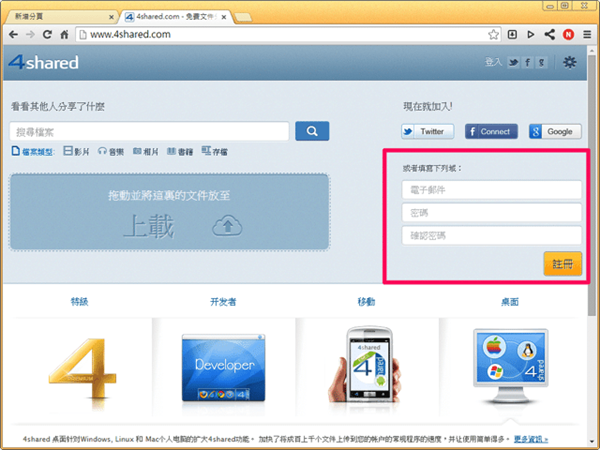Open the Chrome hamburger menu

point(587,34)
